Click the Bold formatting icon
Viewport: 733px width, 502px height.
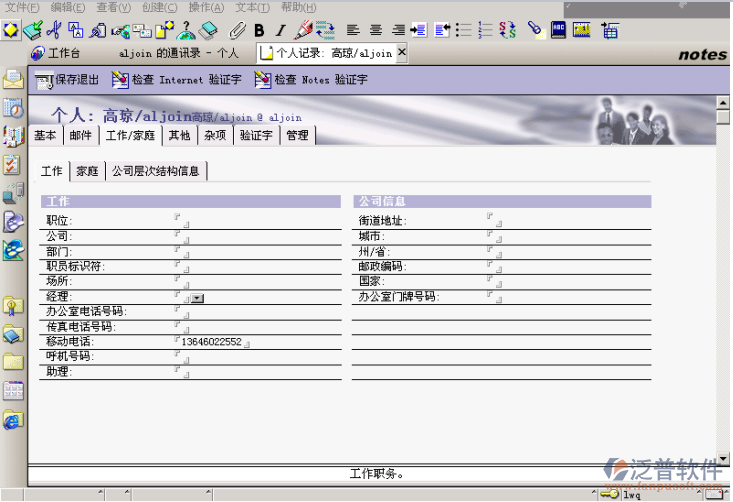click(259, 30)
